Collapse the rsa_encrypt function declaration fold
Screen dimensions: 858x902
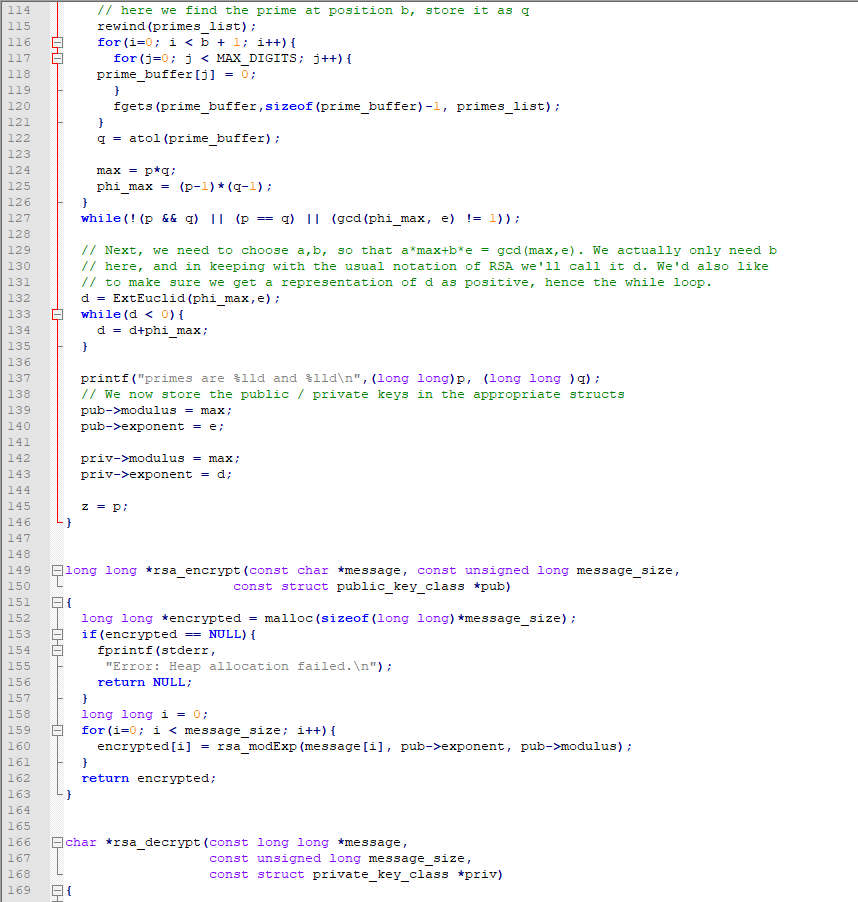pyautogui.click(x=58, y=571)
